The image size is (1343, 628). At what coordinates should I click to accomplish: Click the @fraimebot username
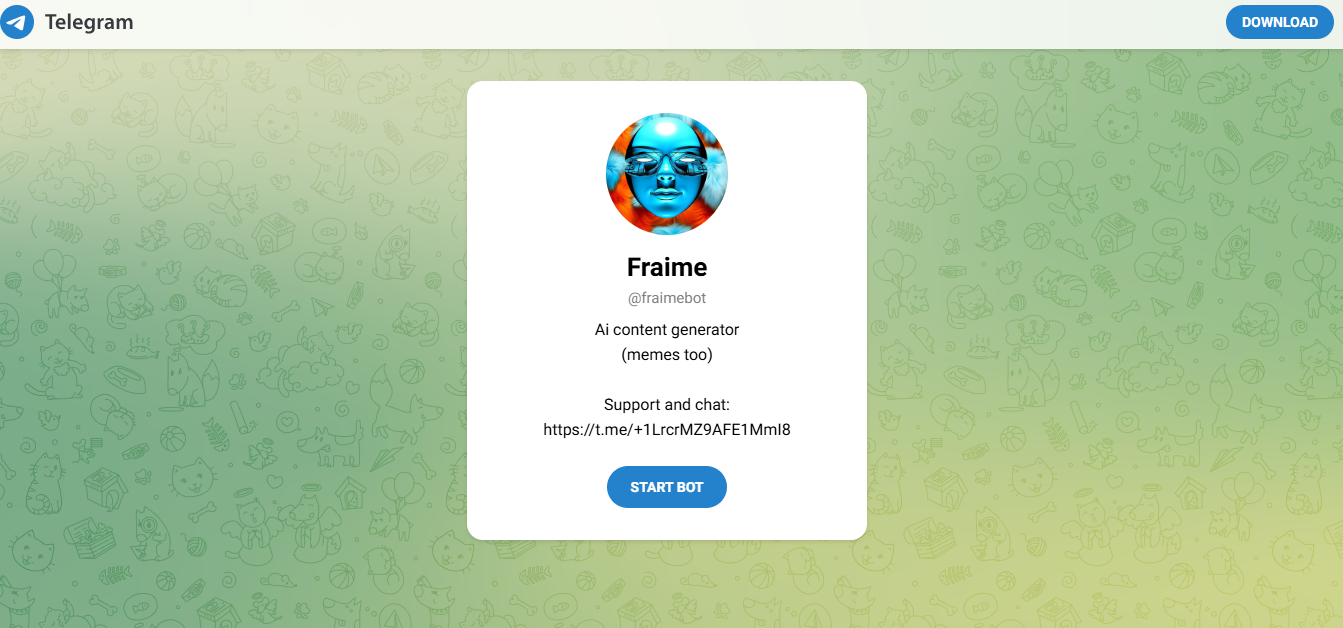pos(667,298)
